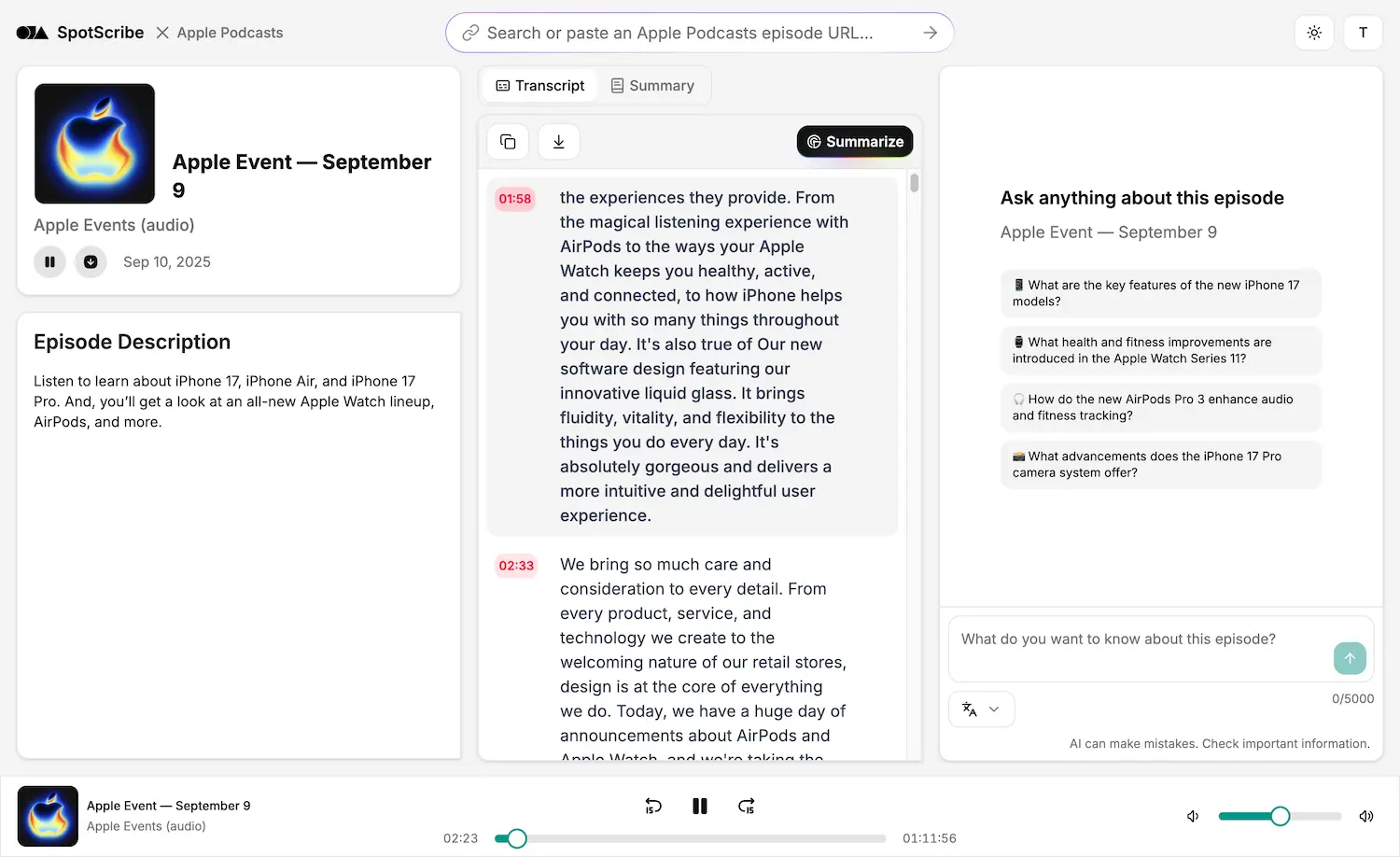This screenshot has height=857, width=1400.
Task: Skip forward 15 seconds in the player
Action: point(746,806)
